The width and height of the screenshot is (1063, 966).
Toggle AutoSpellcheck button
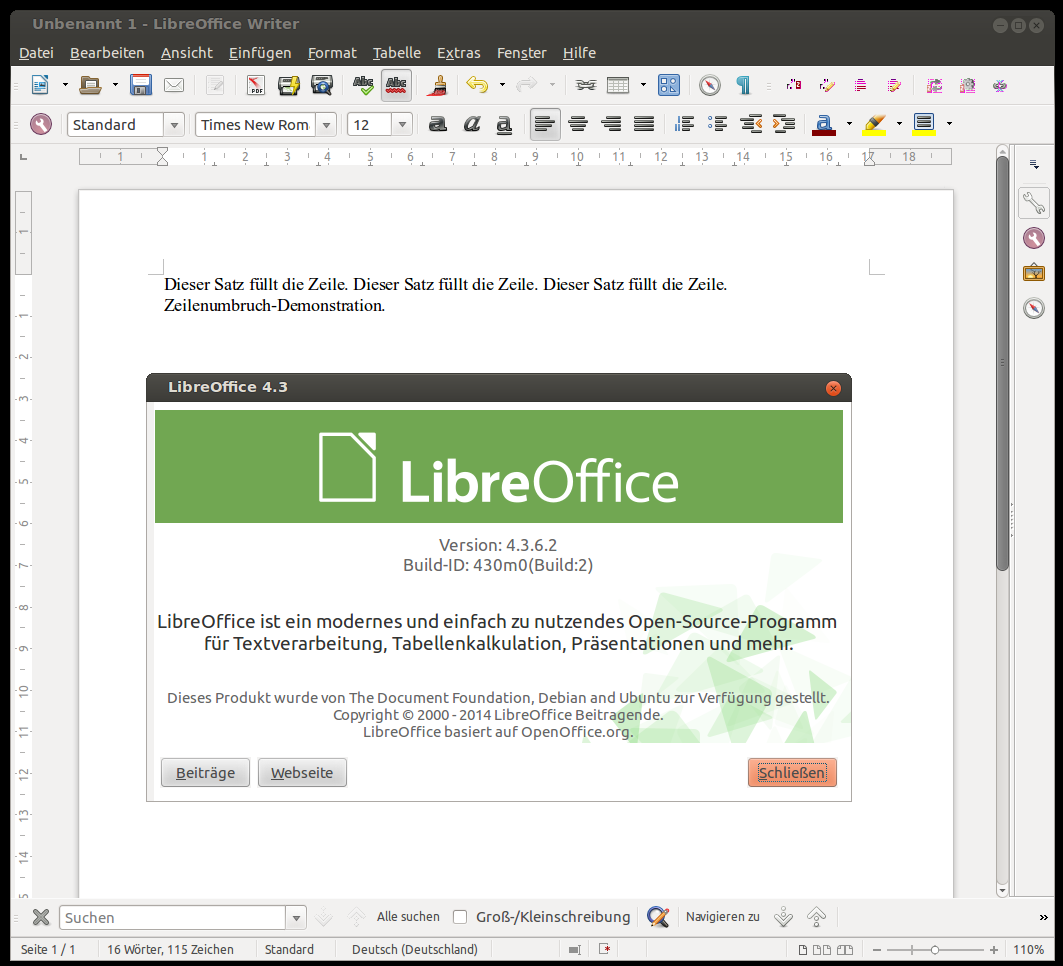click(x=397, y=85)
